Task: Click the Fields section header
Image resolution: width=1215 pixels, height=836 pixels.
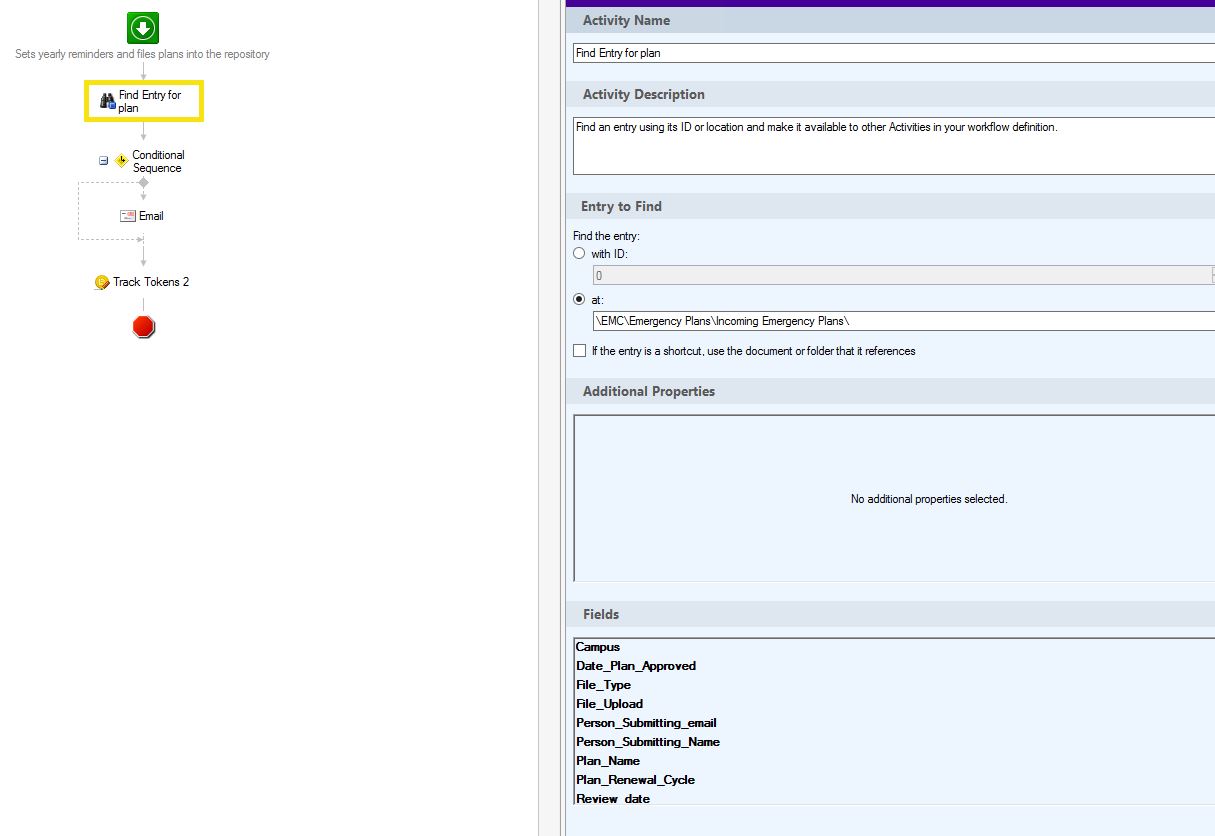Action: (x=890, y=614)
